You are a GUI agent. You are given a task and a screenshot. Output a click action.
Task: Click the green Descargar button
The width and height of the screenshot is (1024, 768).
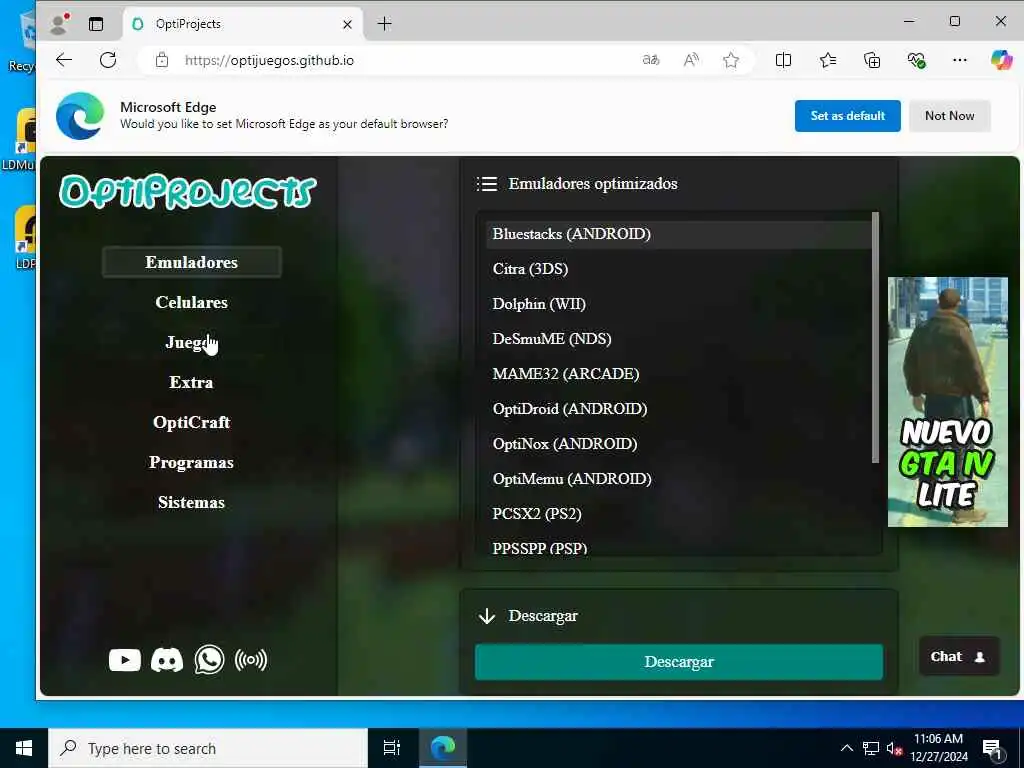[679, 662]
